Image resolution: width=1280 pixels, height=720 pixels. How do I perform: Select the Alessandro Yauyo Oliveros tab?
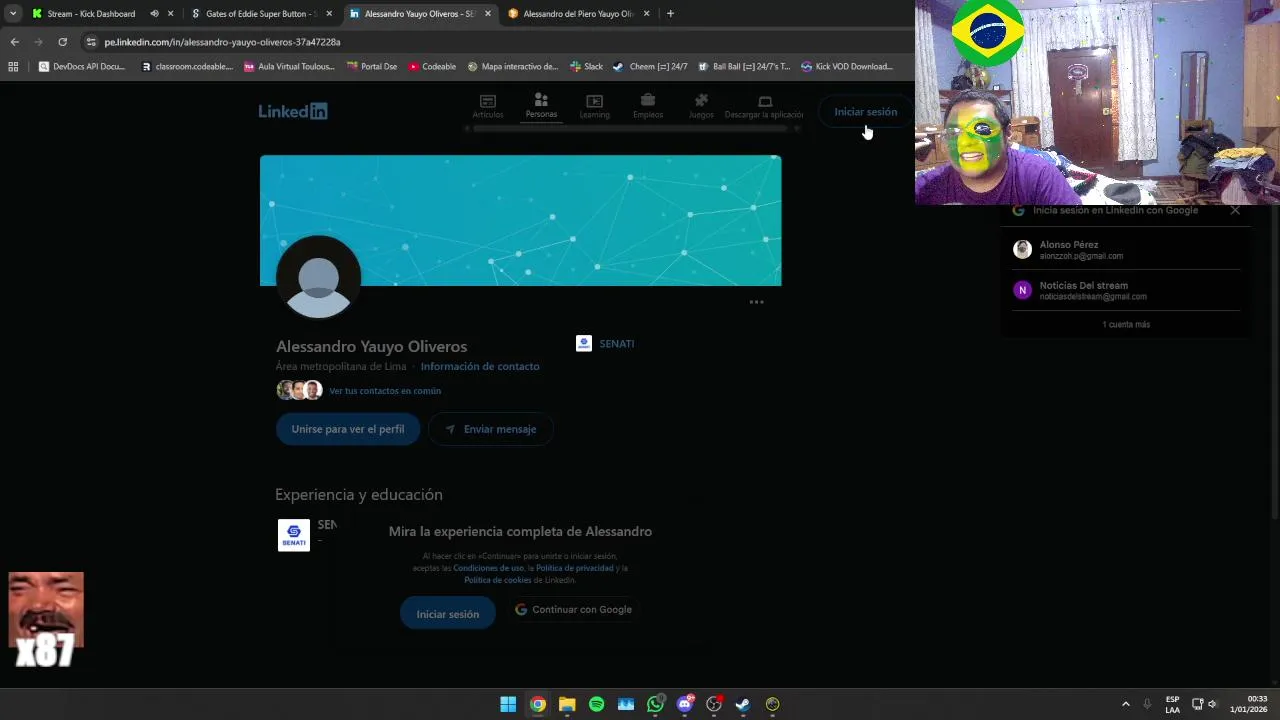419,14
